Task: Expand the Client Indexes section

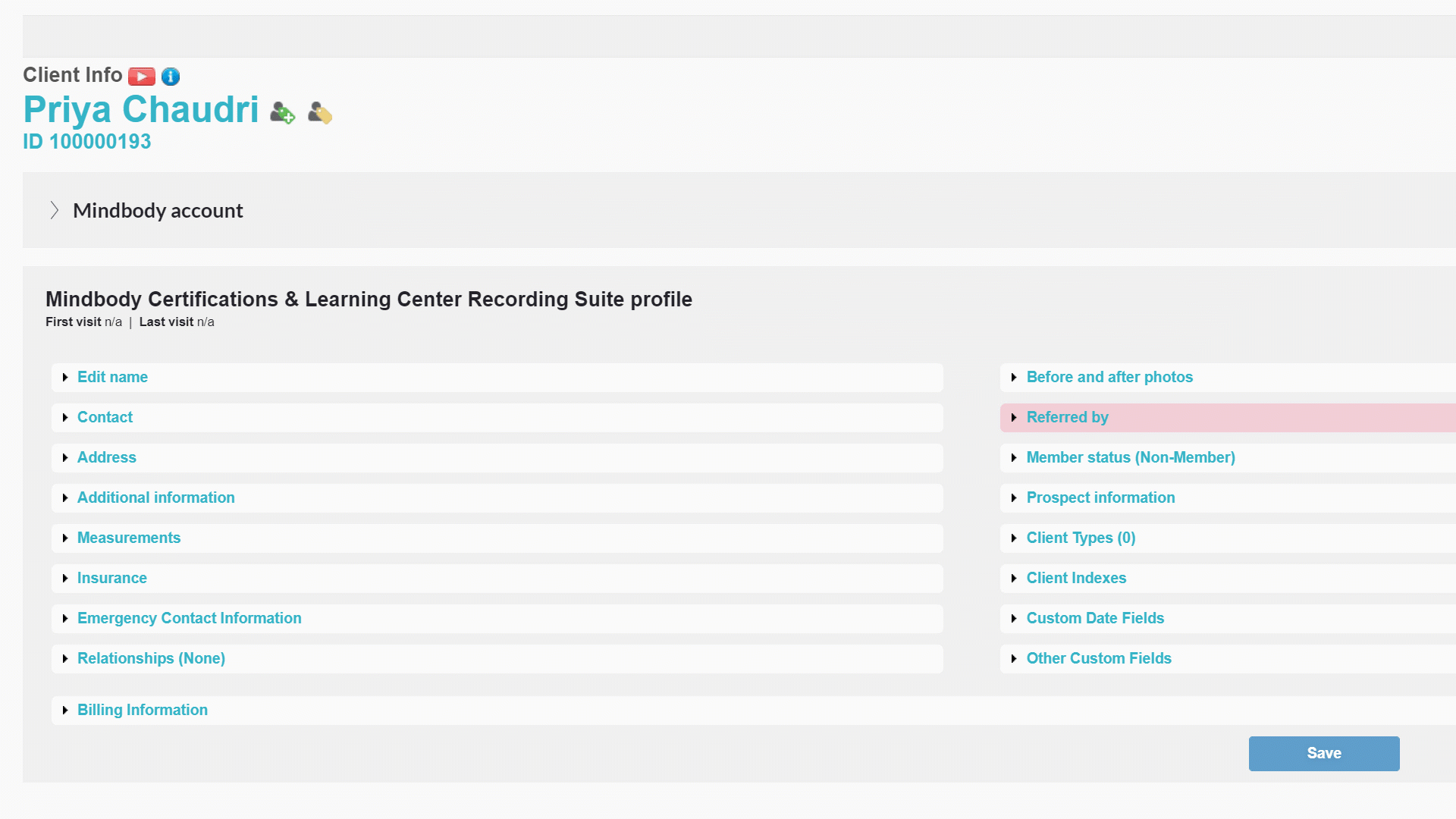Action: 1228,579
